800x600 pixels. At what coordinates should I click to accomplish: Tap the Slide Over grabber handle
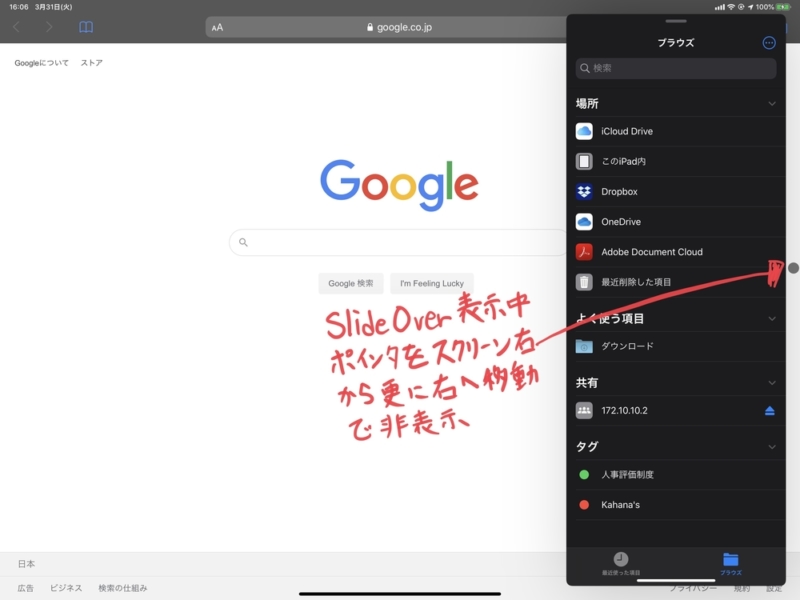click(676, 21)
